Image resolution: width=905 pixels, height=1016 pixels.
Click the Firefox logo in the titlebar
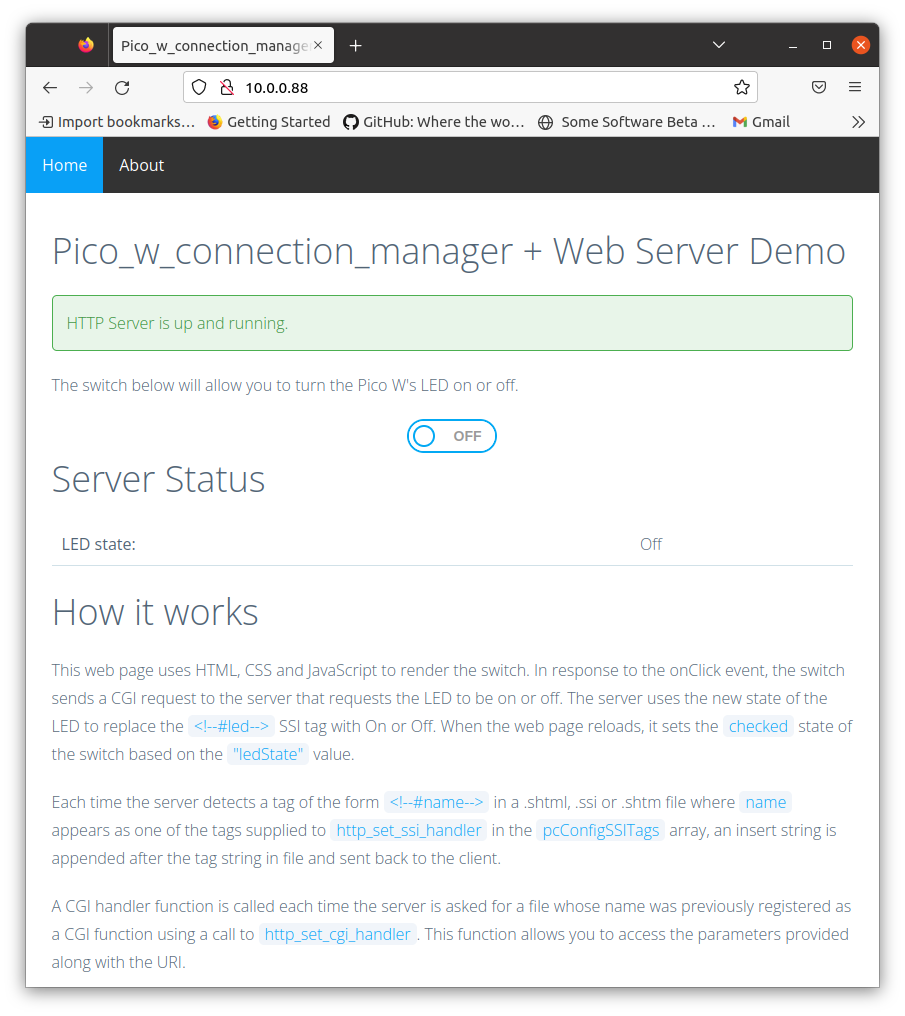pyautogui.click(x=85, y=44)
